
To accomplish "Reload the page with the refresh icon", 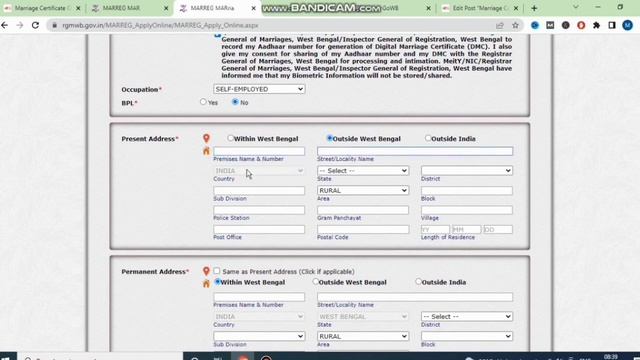I will pos(36,25).
